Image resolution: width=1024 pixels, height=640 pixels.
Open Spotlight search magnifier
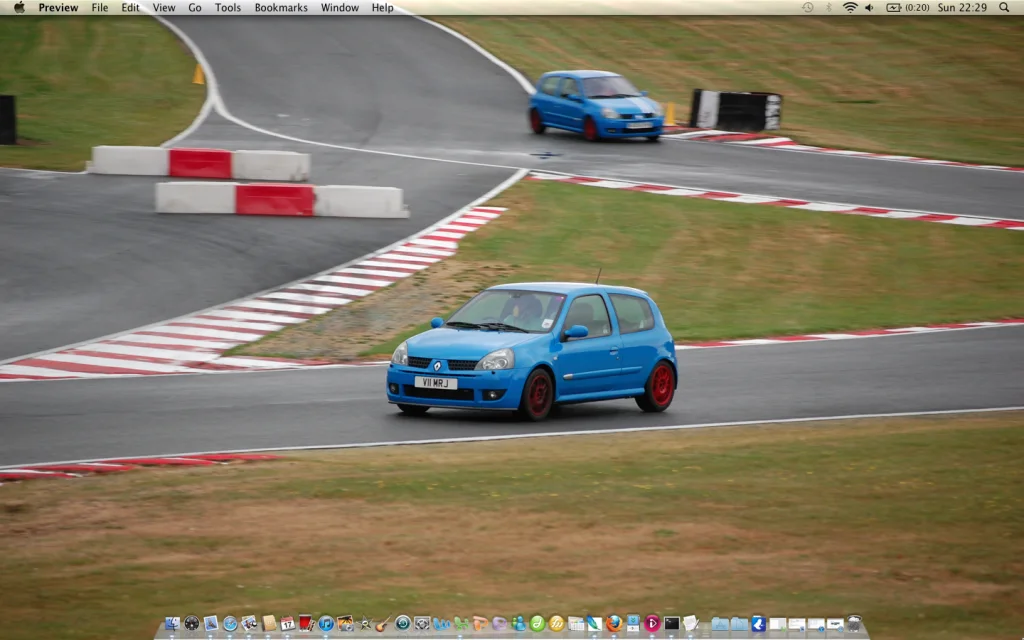point(1004,7)
